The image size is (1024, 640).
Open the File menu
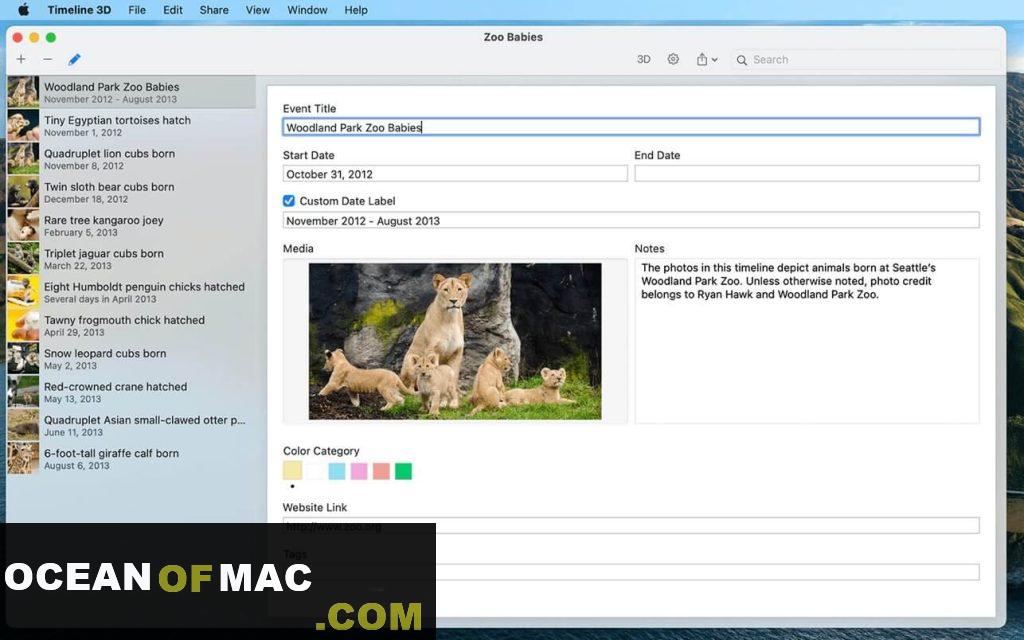137,10
